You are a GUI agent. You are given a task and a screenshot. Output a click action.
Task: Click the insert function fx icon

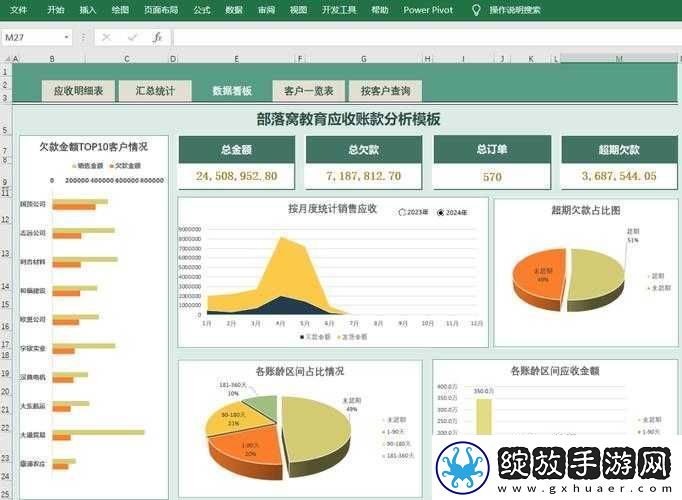[x=157, y=37]
